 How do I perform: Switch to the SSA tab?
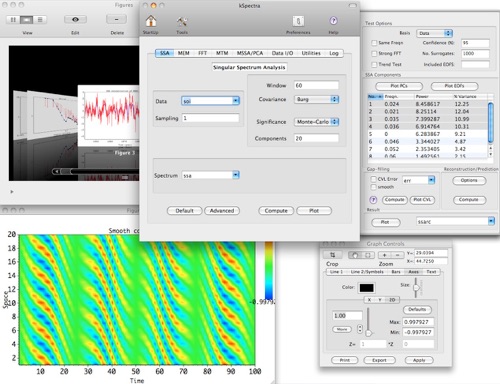point(165,53)
